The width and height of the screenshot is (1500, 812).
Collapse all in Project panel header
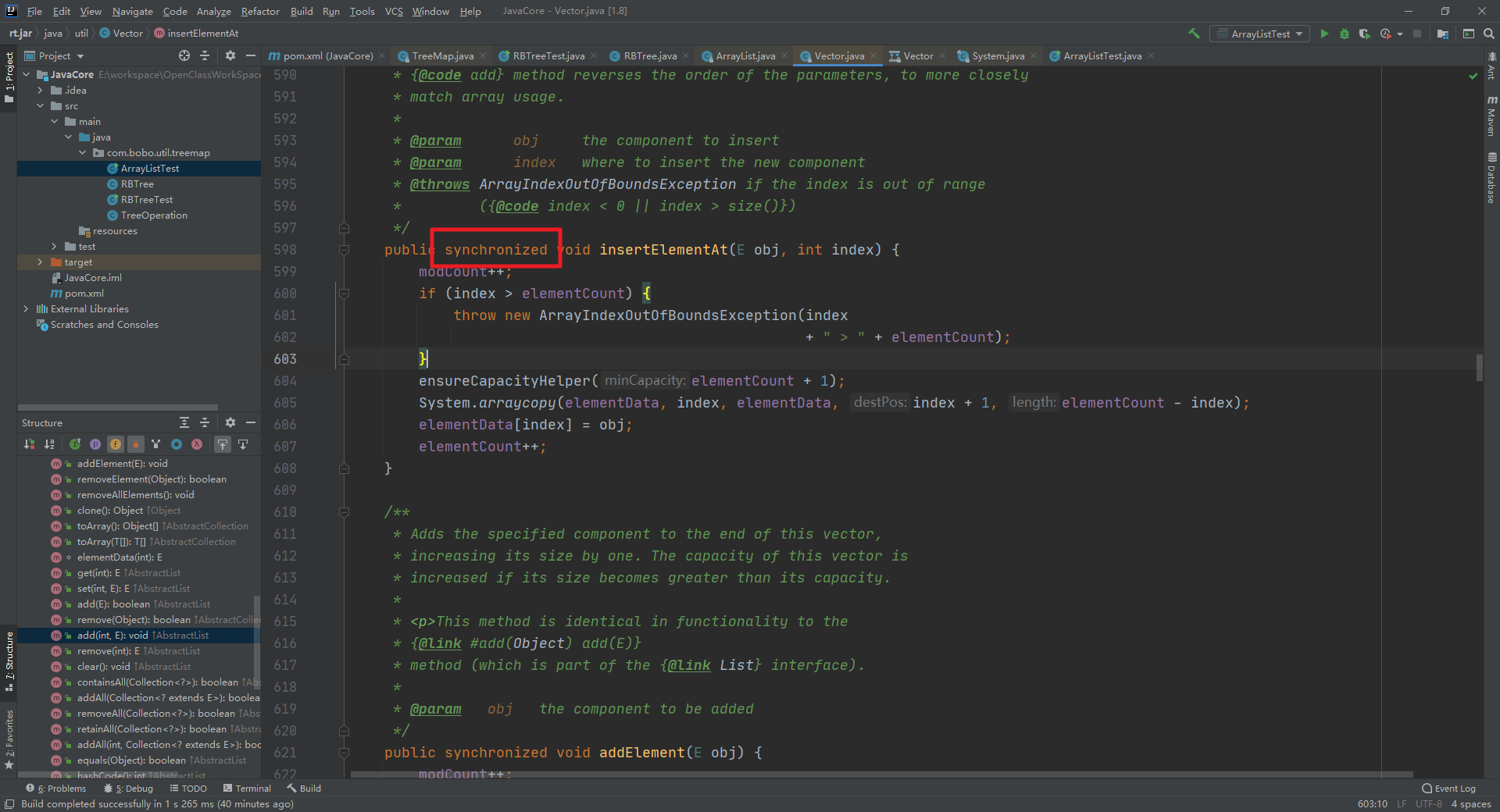(x=205, y=55)
